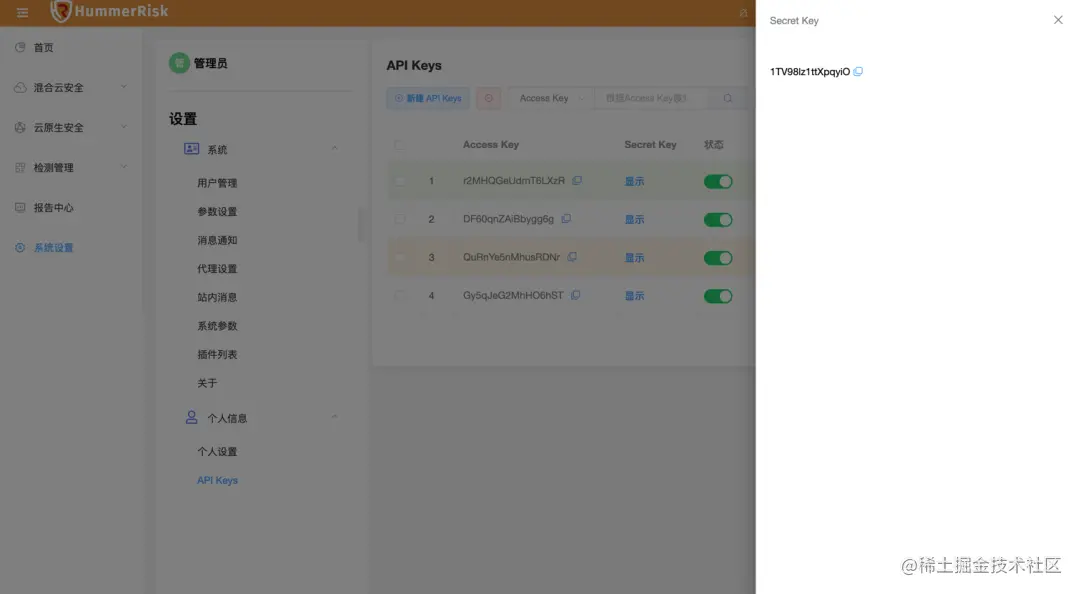The height and width of the screenshot is (594, 1080).
Task: Check the row 2 checkbox
Action: (399, 218)
